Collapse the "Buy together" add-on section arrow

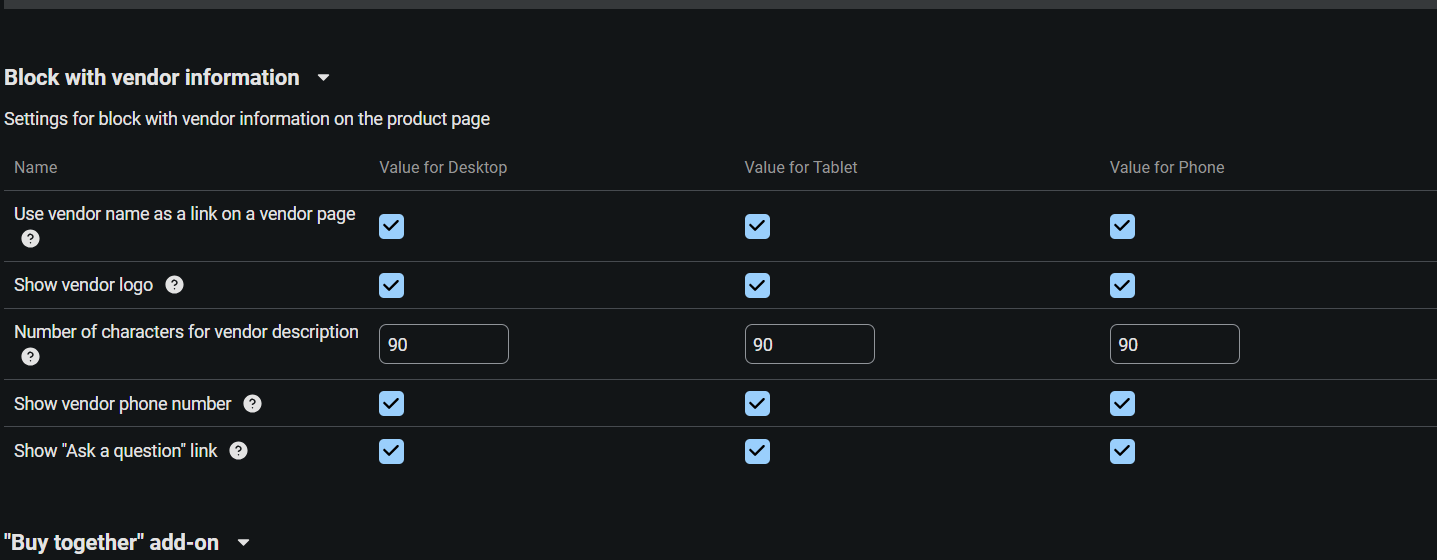[243, 543]
